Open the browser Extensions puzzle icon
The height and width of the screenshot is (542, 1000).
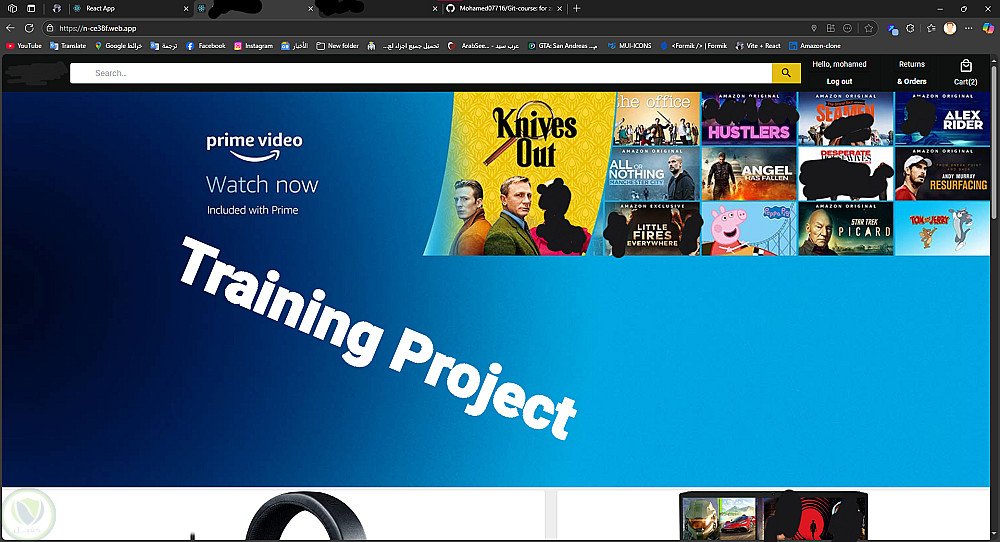[x=910, y=28]
